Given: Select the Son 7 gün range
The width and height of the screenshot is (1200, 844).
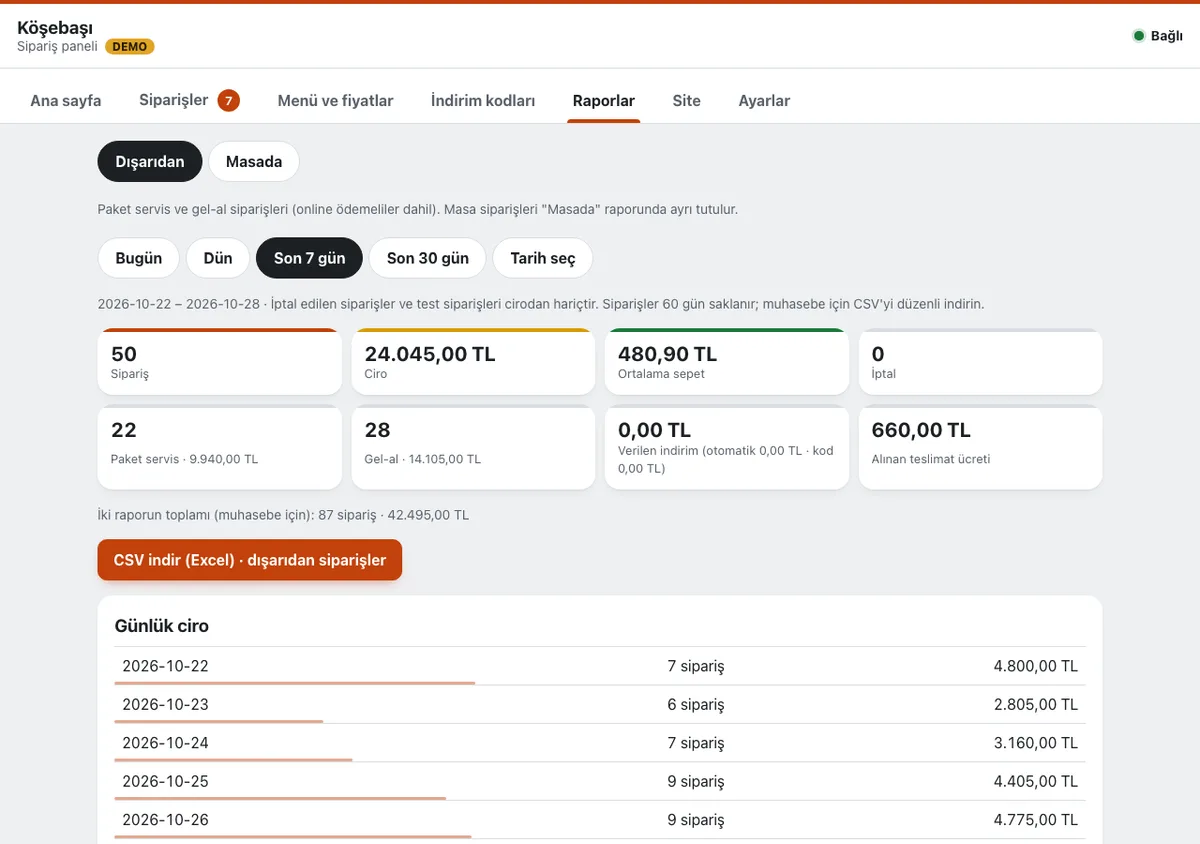Looking at the screenshot, I should 310,258.
